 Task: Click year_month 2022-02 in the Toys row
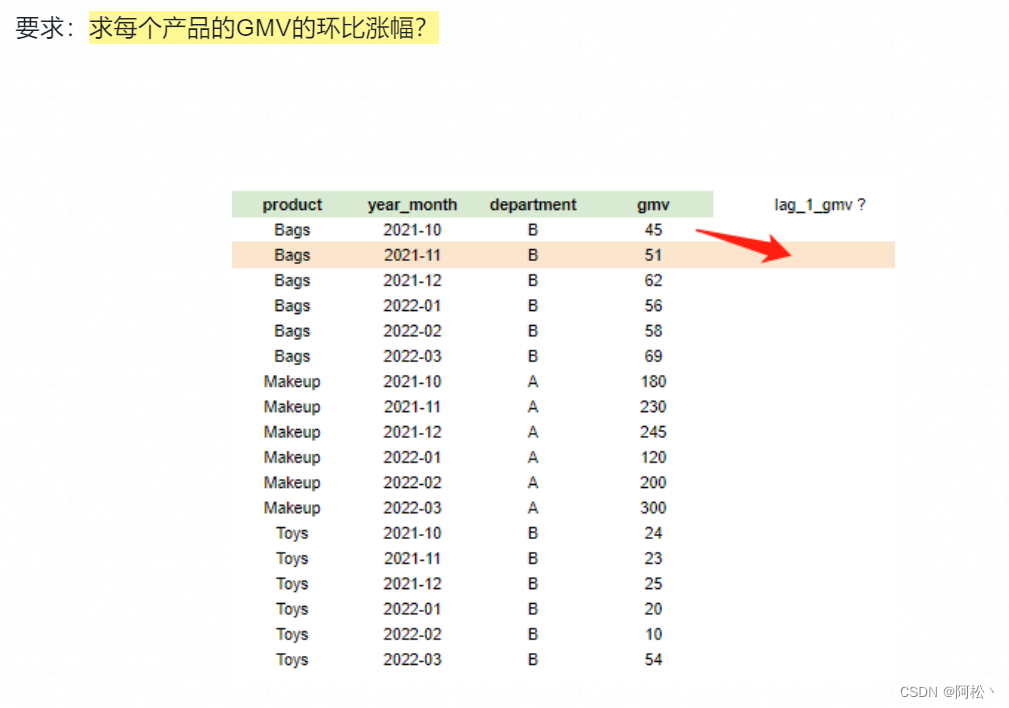pyautogui.click(x=412, y=635)
